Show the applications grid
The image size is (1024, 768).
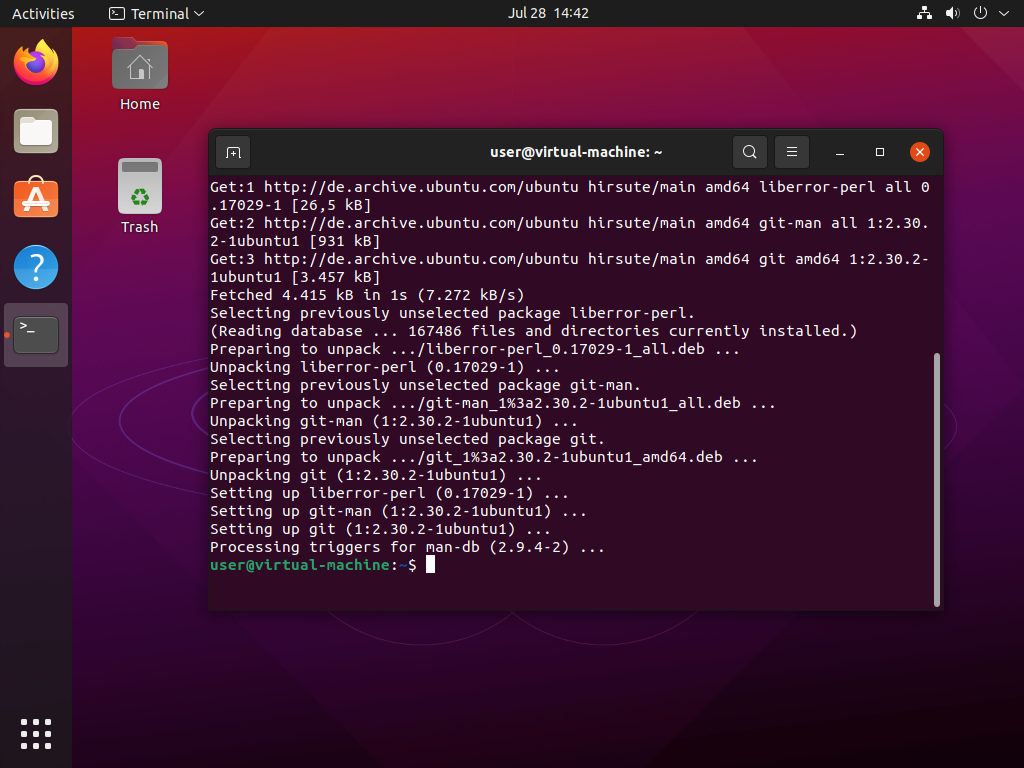click(x=36, y=733)
